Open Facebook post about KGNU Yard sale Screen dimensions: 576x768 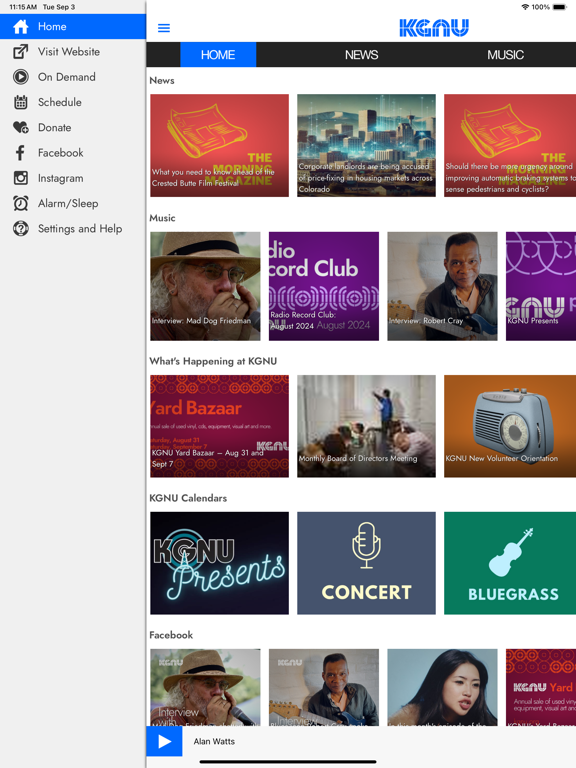pyautogui.click(x=541, y=687)
